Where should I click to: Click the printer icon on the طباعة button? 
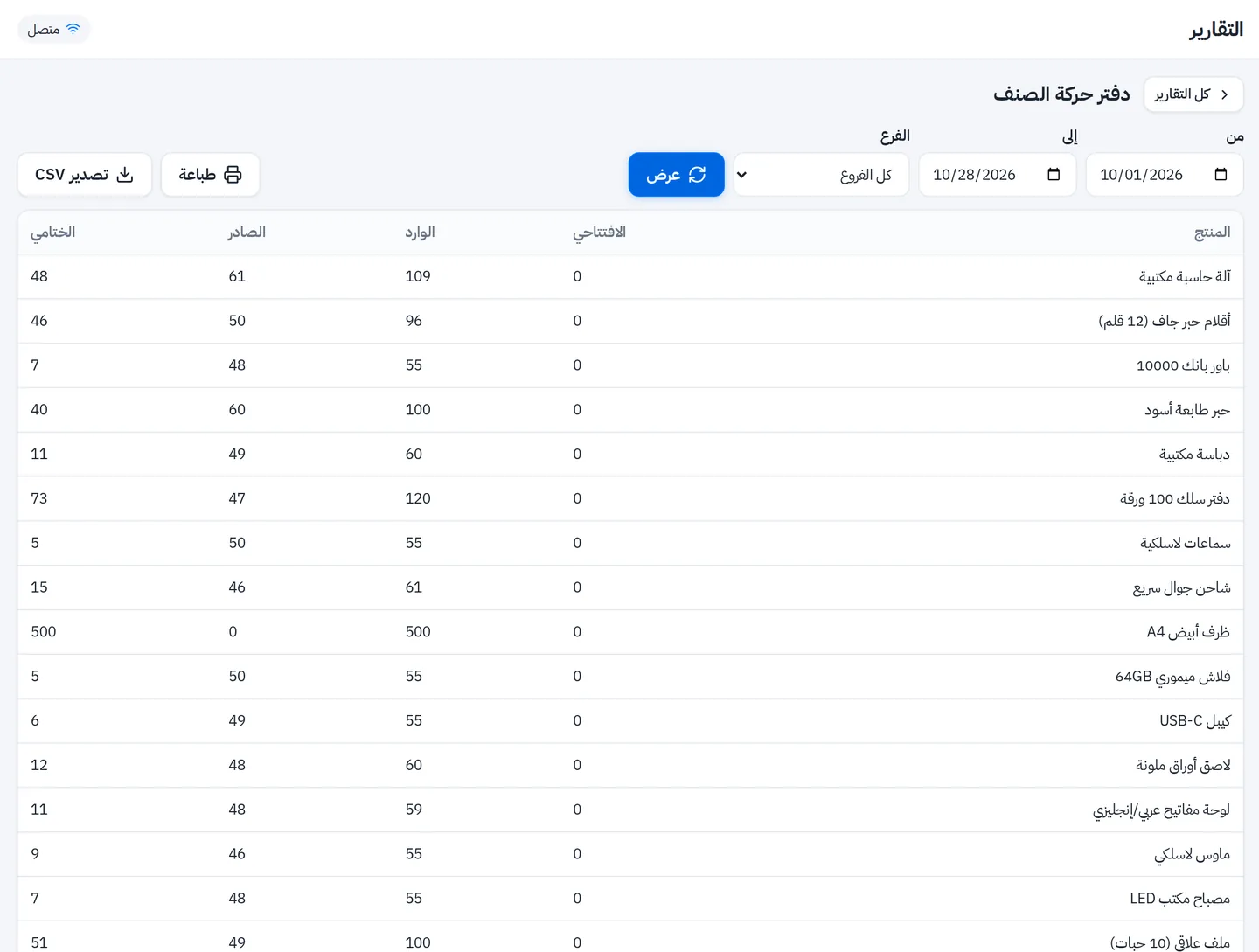click(233, 175)
